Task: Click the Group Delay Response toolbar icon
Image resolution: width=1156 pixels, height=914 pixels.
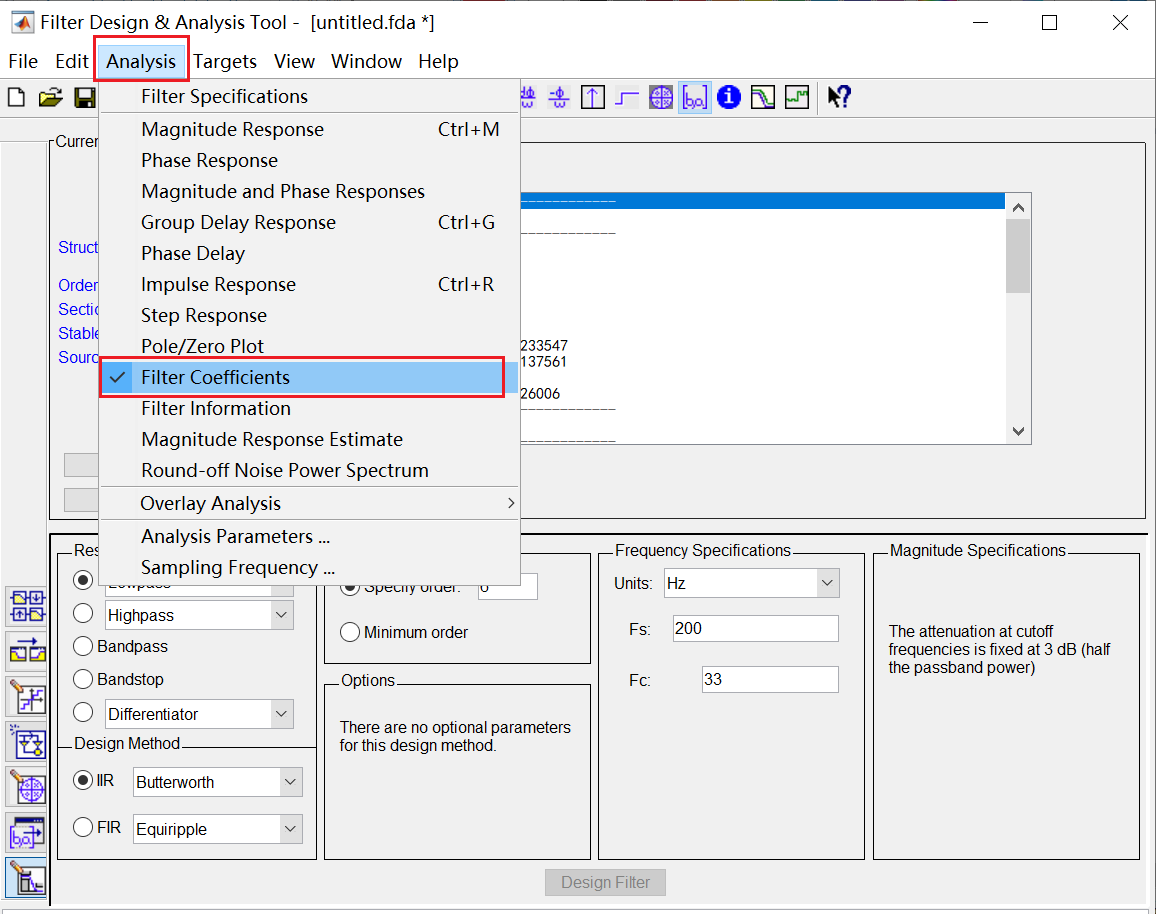Action: click(528, 97)
